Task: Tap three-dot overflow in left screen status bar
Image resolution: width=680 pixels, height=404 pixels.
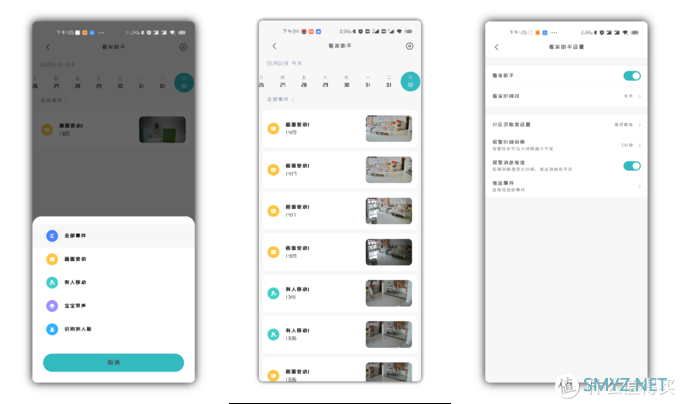Action: pyautogui.click(x=101, y=33)
